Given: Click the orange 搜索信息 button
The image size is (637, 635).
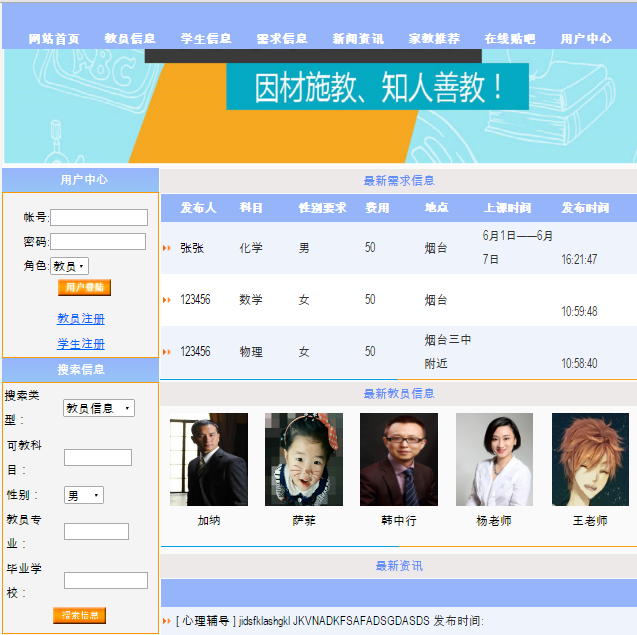Looking at the screenshot, I should point(80,615).
